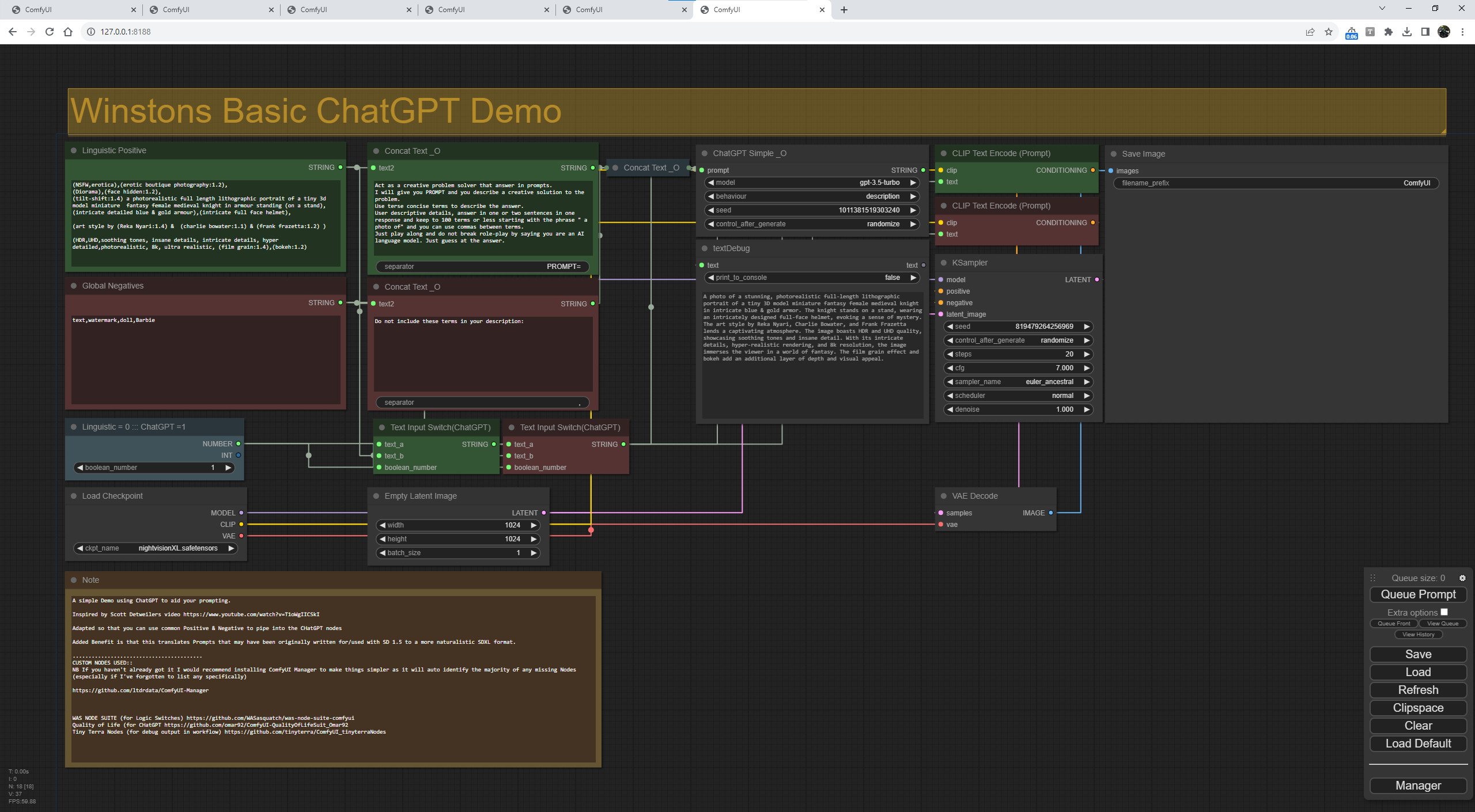Open ChatGPT control_after_generate randomize selector
1475x812 pixels.
[x=812, y=224]
